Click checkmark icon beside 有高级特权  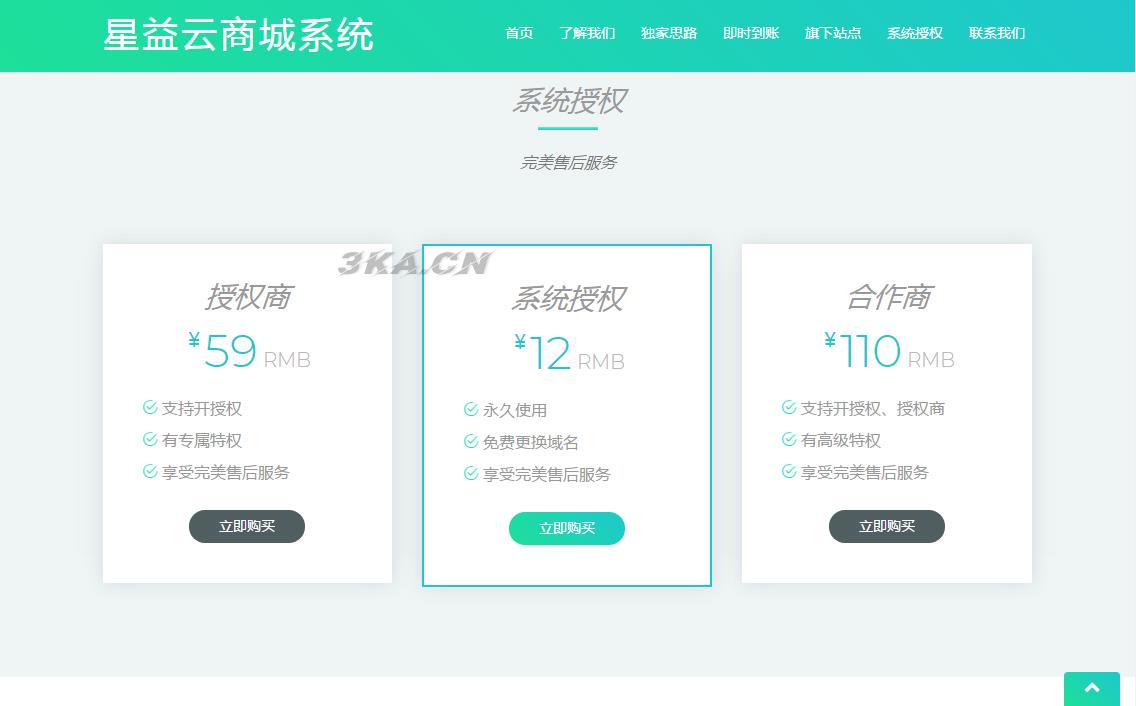pyautogui.click(x=789, y=440)
